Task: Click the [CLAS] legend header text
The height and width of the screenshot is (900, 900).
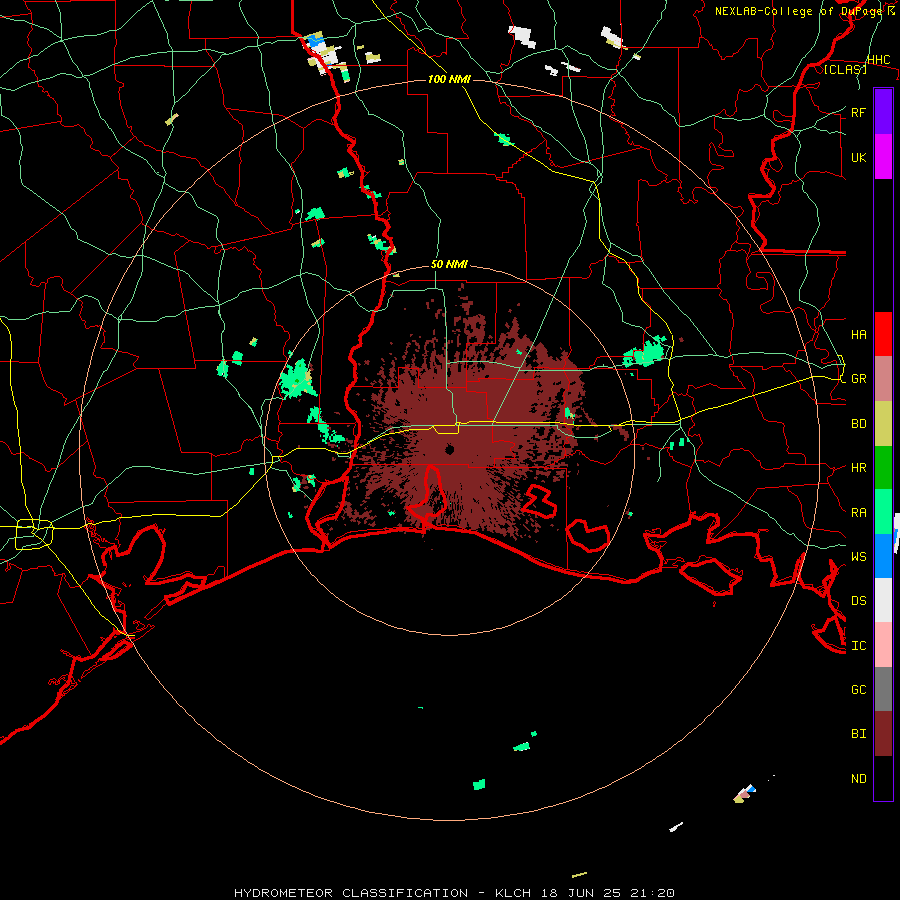Action: 845,69
